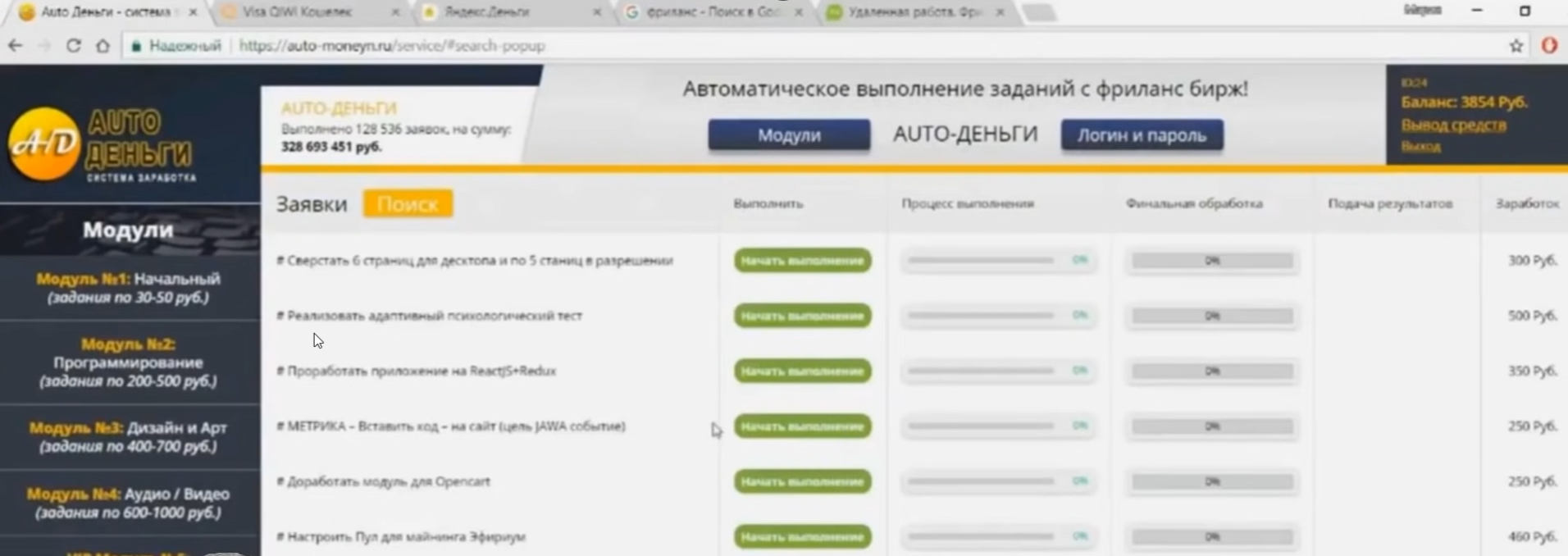
Task: Start execution for МЕТРИКА task
Action: pyautogui.click(x=802, y=426)
